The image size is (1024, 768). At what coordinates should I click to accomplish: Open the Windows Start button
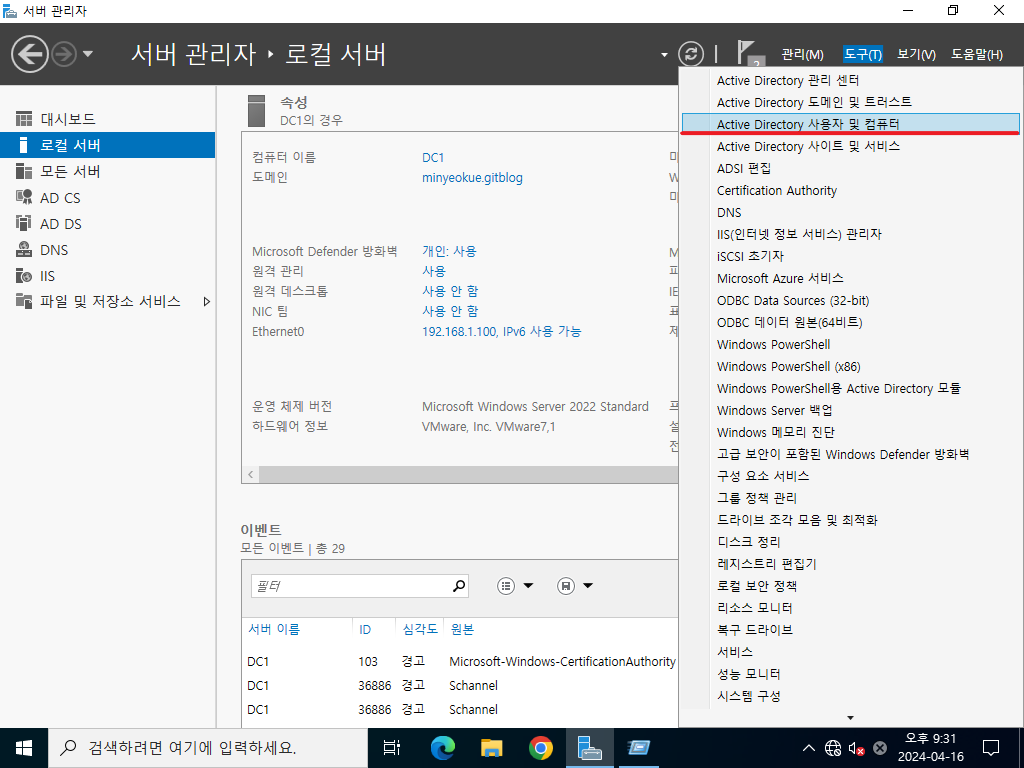(24, 748)
